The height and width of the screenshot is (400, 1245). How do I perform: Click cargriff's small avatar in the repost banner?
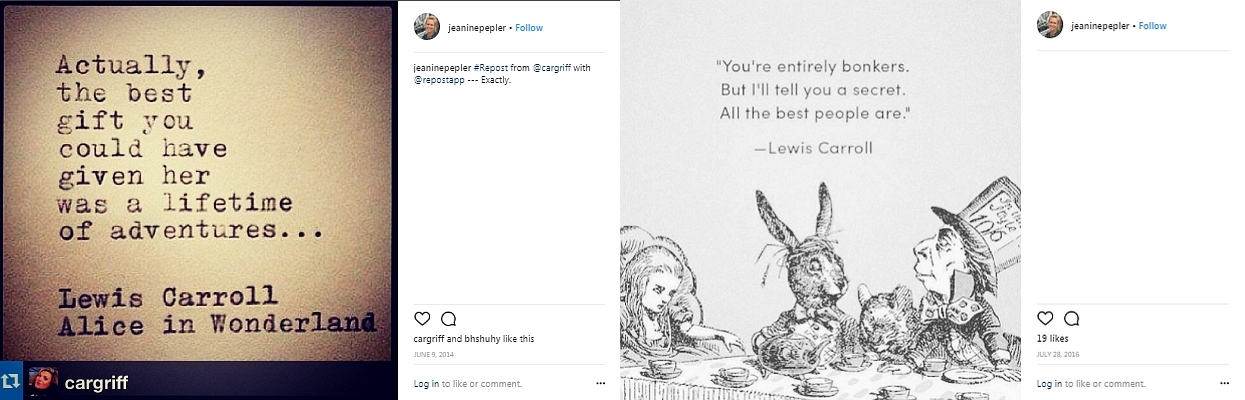[43, 382]
